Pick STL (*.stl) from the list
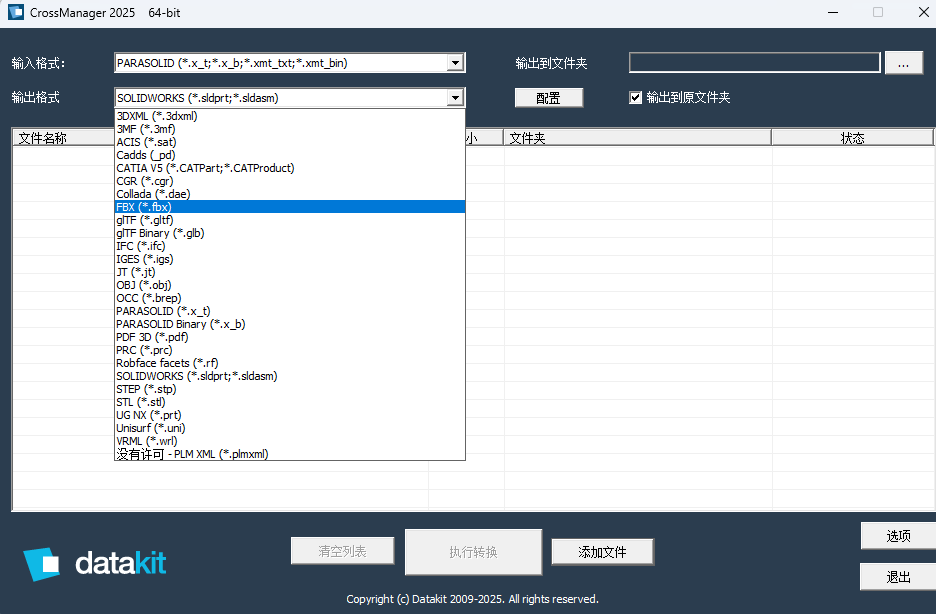Image resolution: width=936 pixels, height=614 pixels. click(290, 402)
